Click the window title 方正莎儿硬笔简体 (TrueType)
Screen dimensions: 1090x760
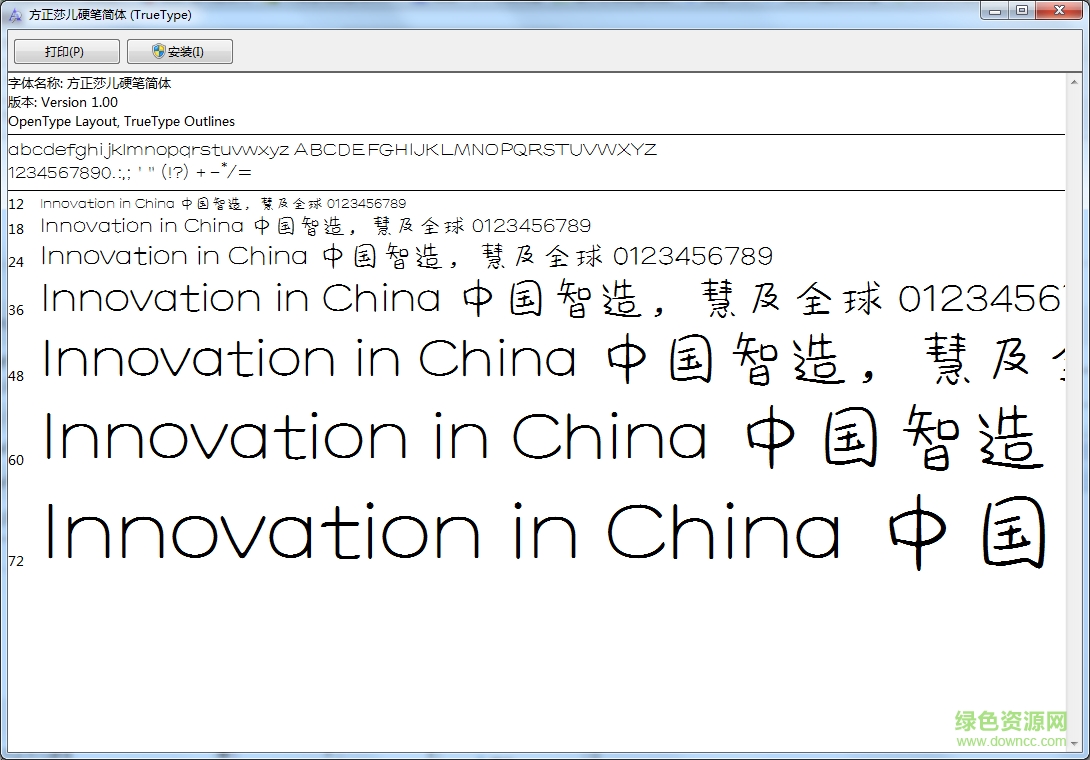[x=110, y=15]
